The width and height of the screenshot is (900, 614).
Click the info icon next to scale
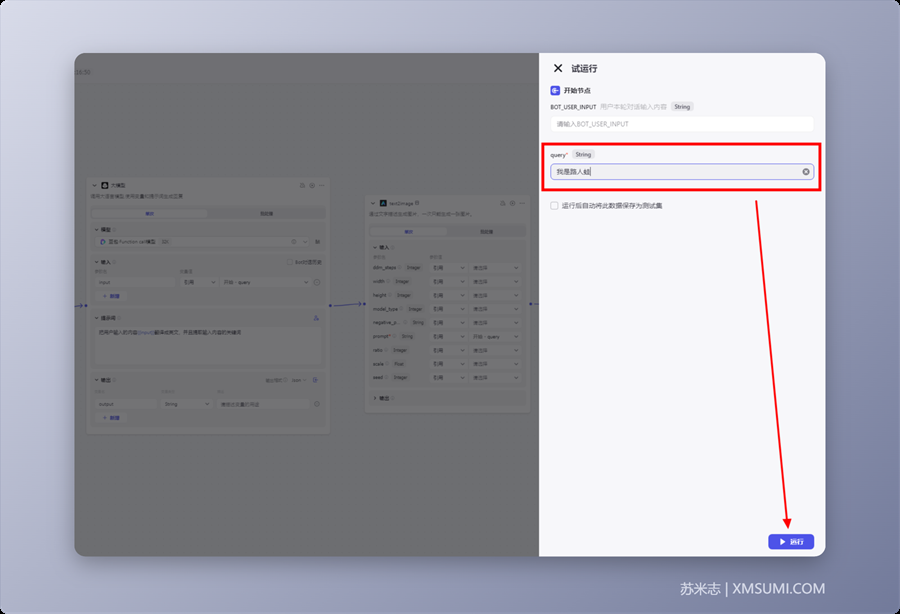click(x=387, y=364)
